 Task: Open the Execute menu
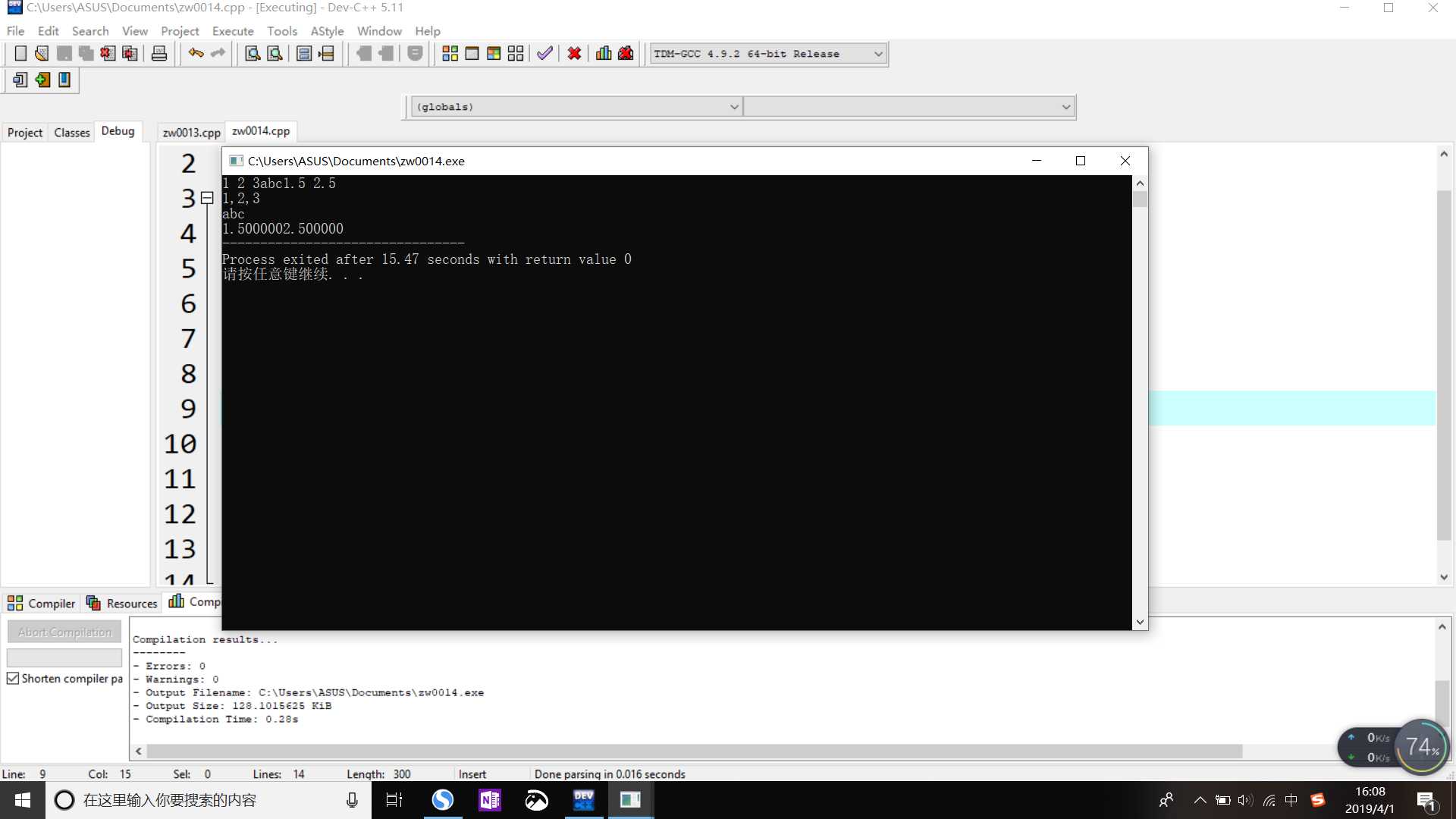click(x=232, y=31)
